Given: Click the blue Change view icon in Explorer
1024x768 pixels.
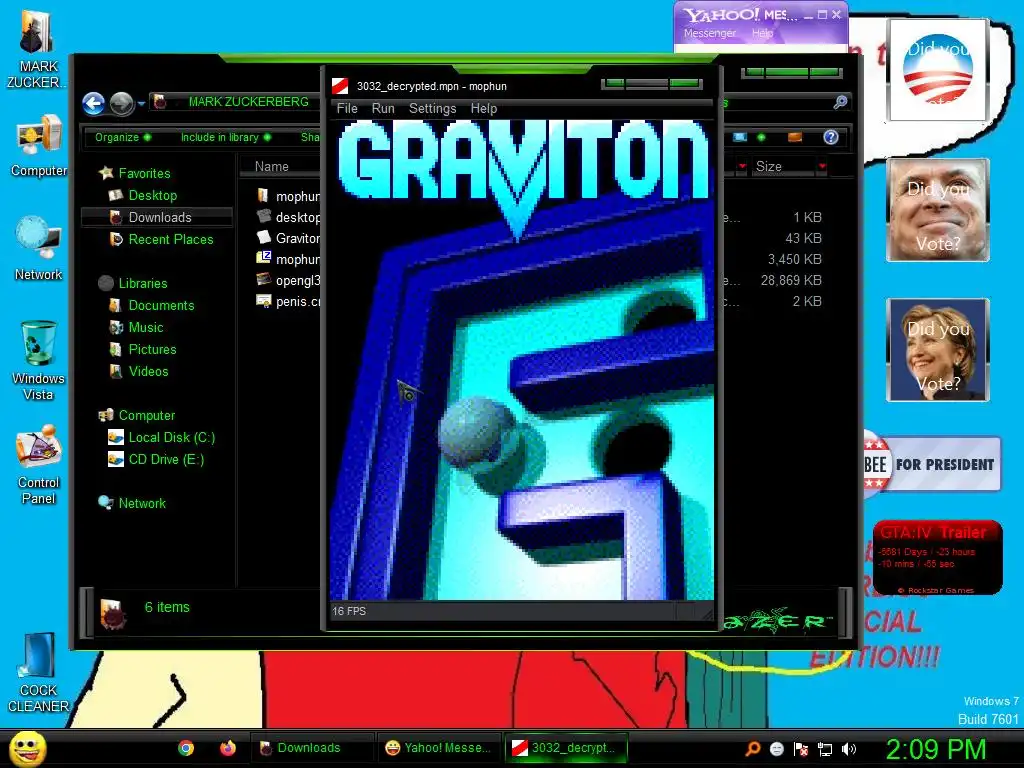Looking at the screenshot, I should (x=739, y=137).
